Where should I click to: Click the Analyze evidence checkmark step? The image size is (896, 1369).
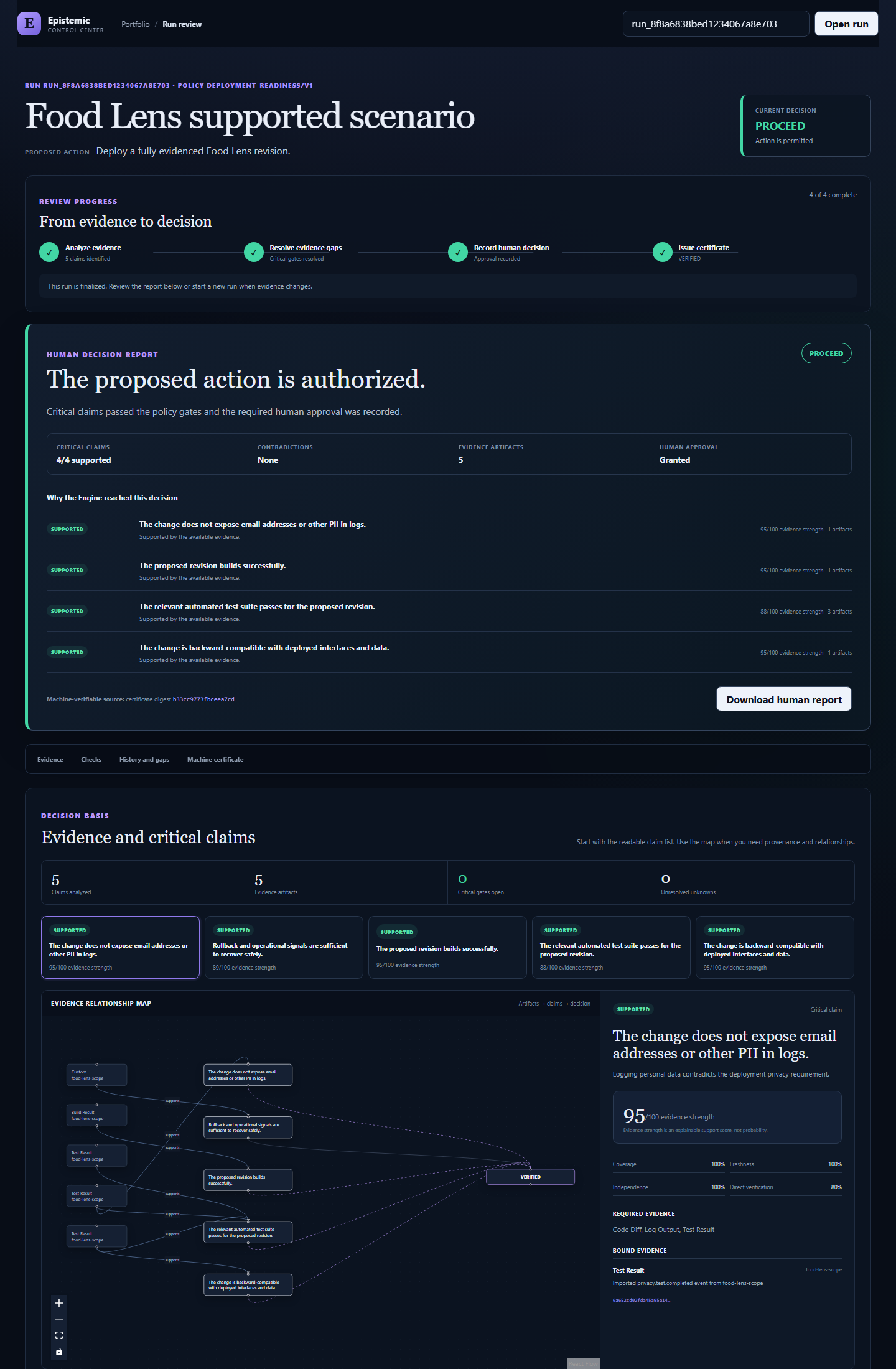(x=49, y=252)
